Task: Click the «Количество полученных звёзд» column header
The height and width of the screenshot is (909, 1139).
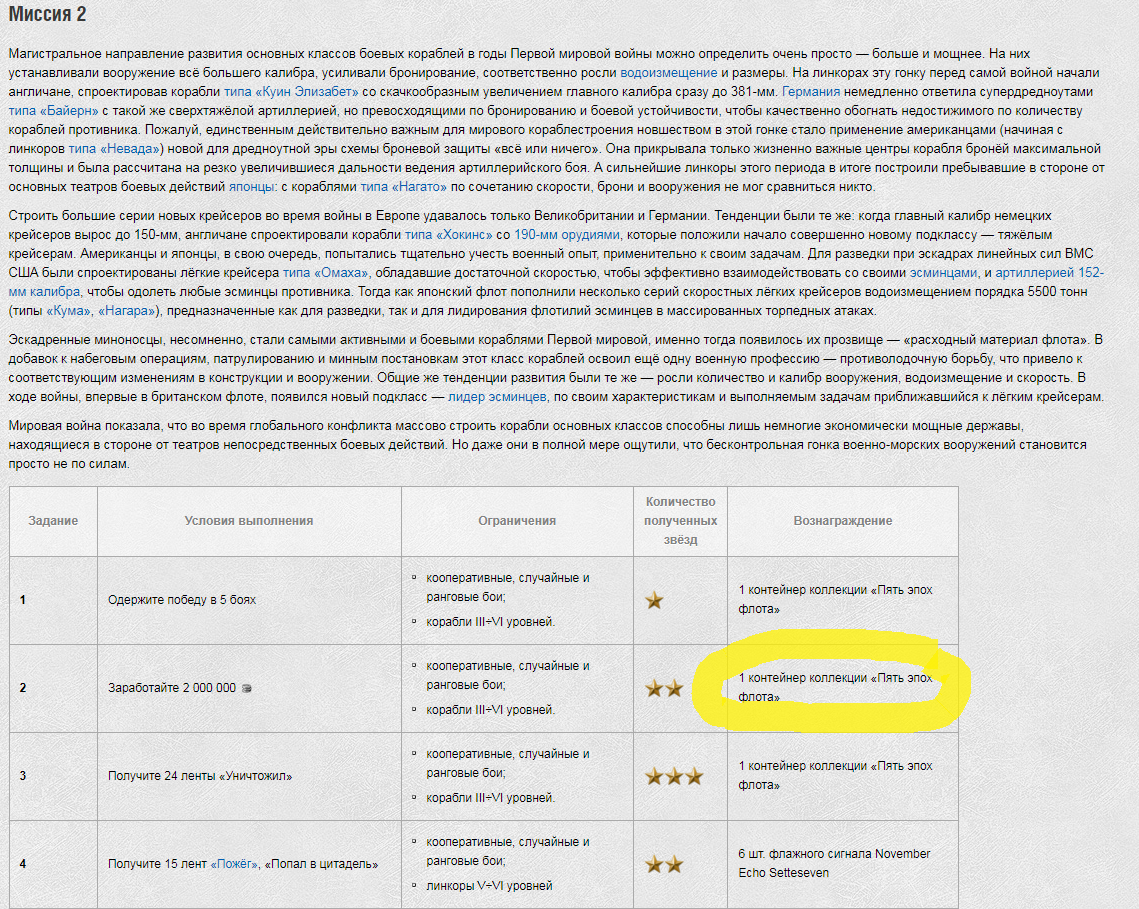Action: pos(681,521)
